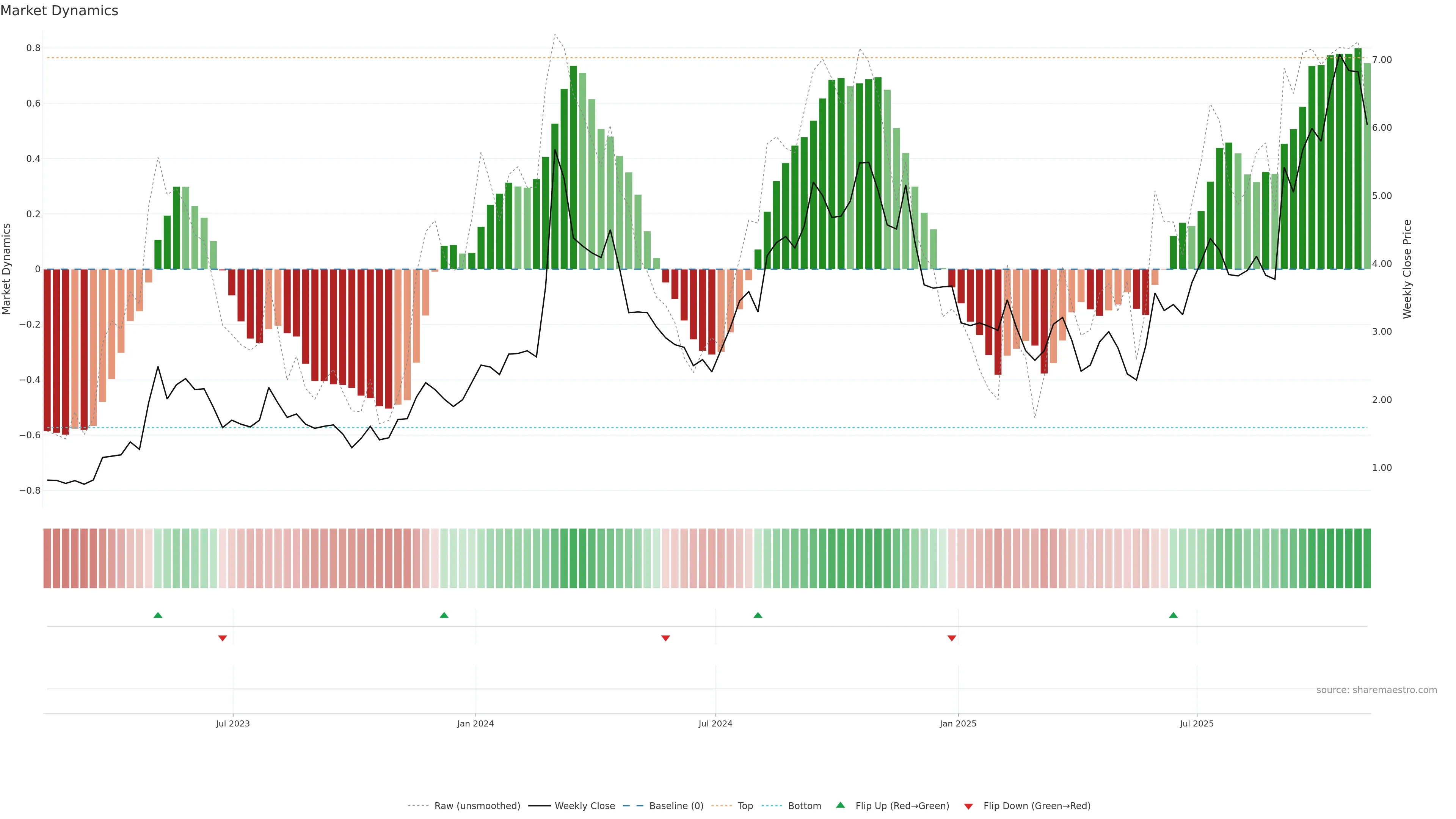The width and height of the screenshot is (1456, 819).
Task: Click the Flip Down (Green→Red) legend label
Action: (x=1037, y=806)
